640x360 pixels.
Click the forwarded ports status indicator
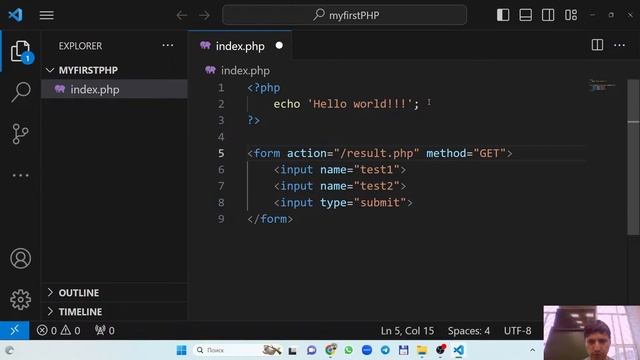pyautogui.click(x=104, y=330)
